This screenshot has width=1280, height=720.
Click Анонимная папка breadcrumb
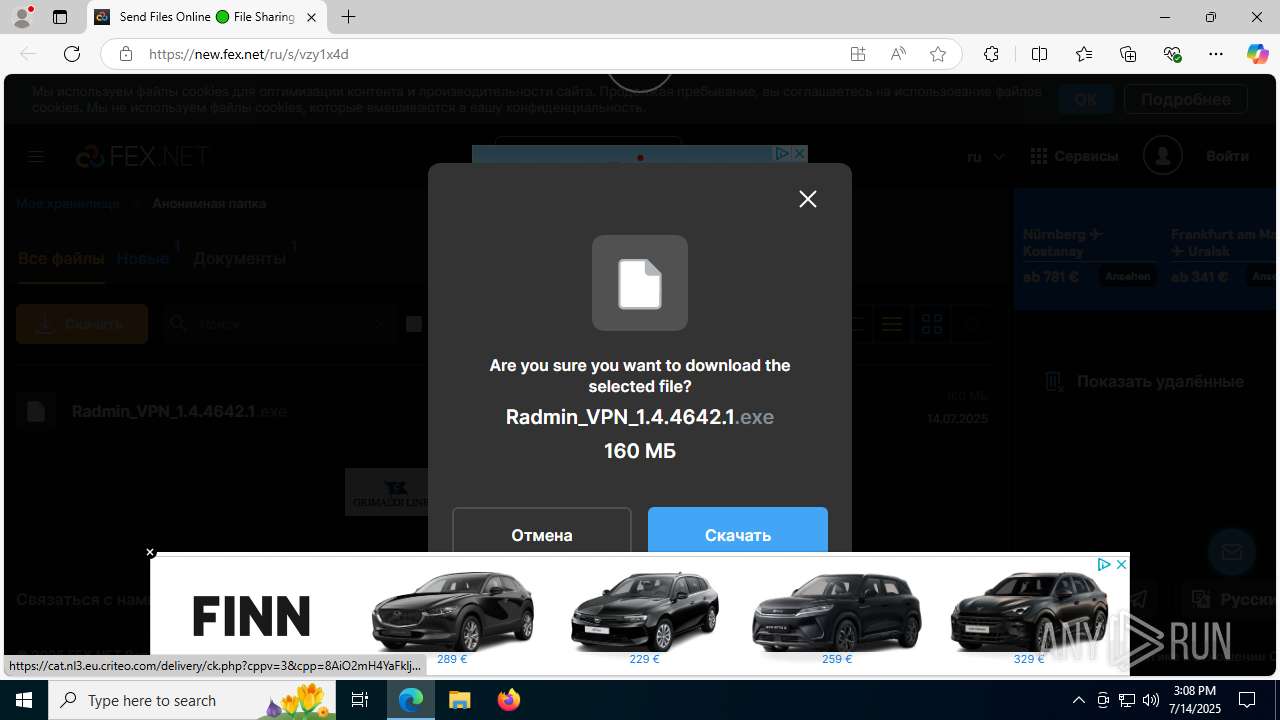click(x=209, y=203)
